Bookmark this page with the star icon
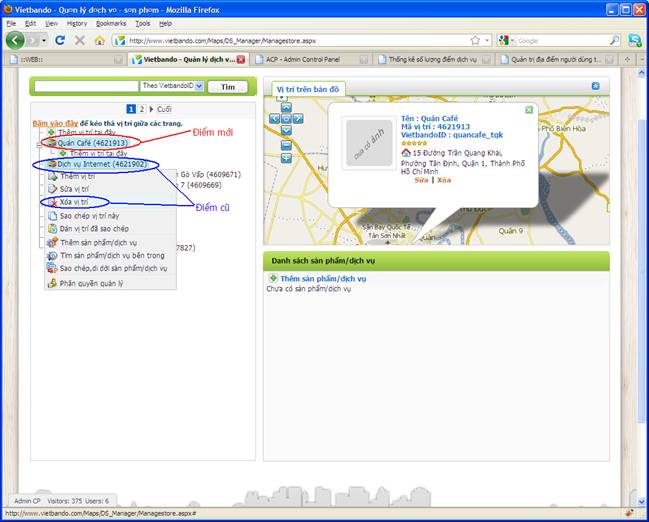Screen dimensions: 649x522 [475, 40]
